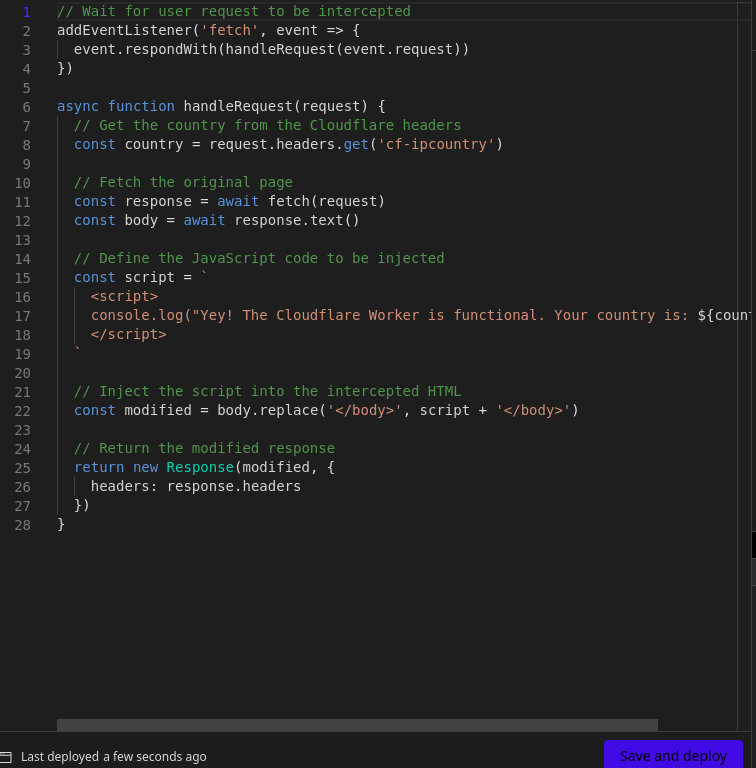Click the 'return new Response(modified, {' line

(204, 467)
